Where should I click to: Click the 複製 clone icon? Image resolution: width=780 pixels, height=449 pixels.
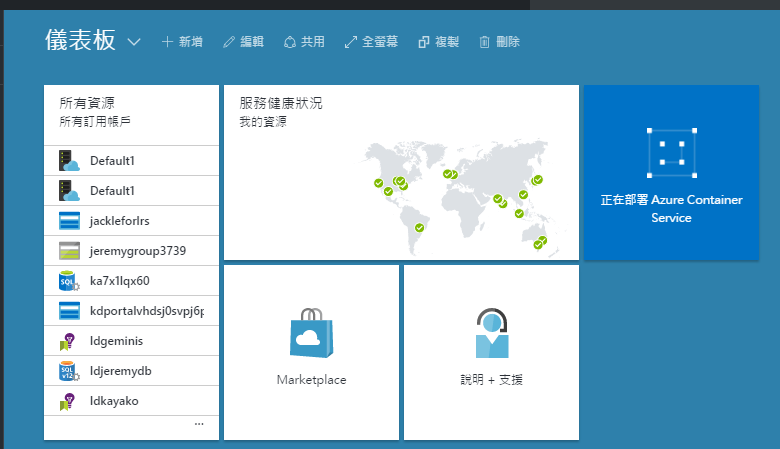point(423,42)
